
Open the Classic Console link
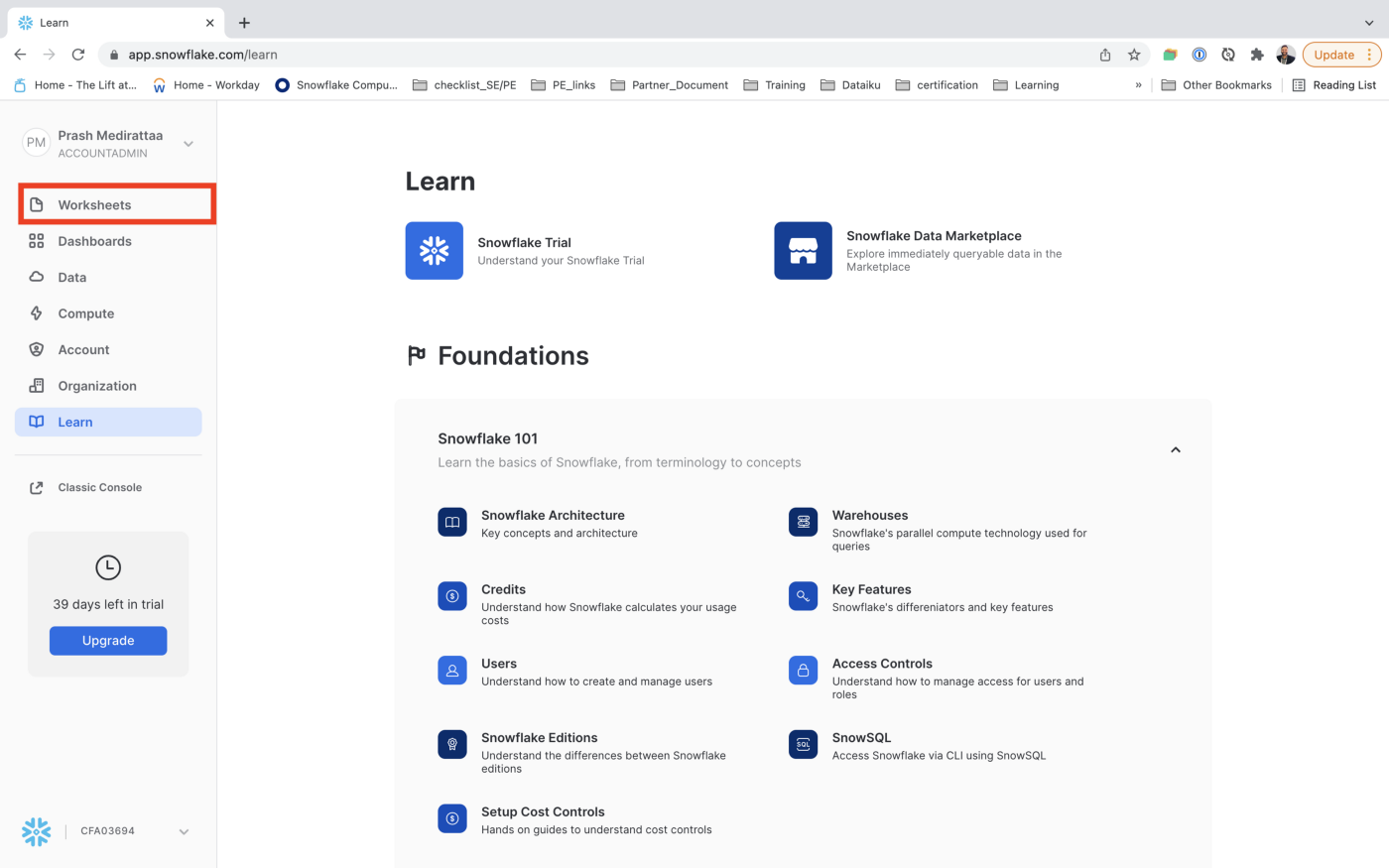pos(99,488)
